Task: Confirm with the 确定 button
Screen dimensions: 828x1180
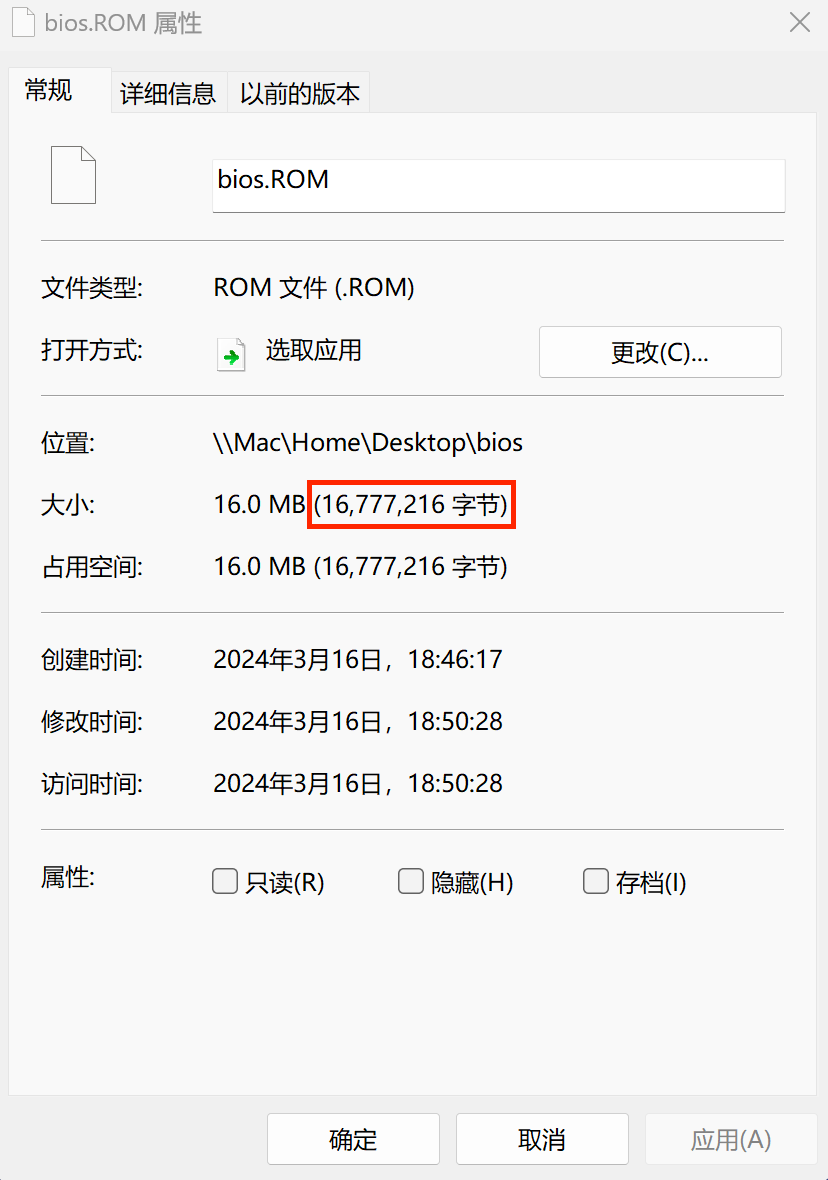Action: coord(353,1139)
